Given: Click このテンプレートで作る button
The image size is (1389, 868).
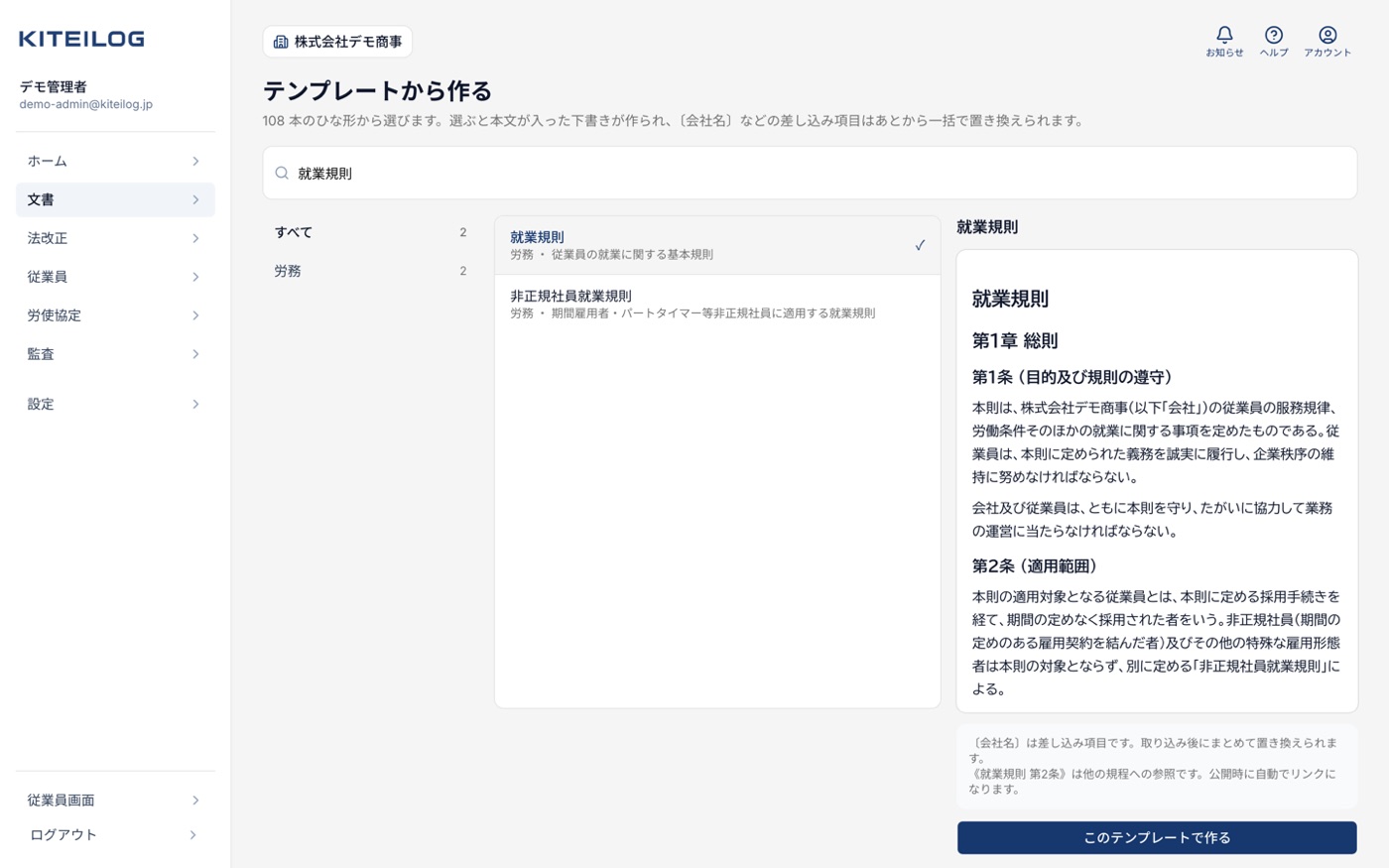Looking at the screenshot, I should tap(1157, 837).
